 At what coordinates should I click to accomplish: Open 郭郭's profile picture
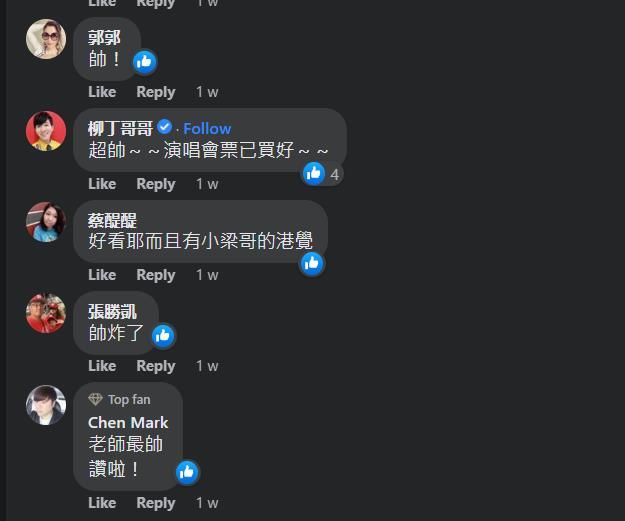coord(46,39)
